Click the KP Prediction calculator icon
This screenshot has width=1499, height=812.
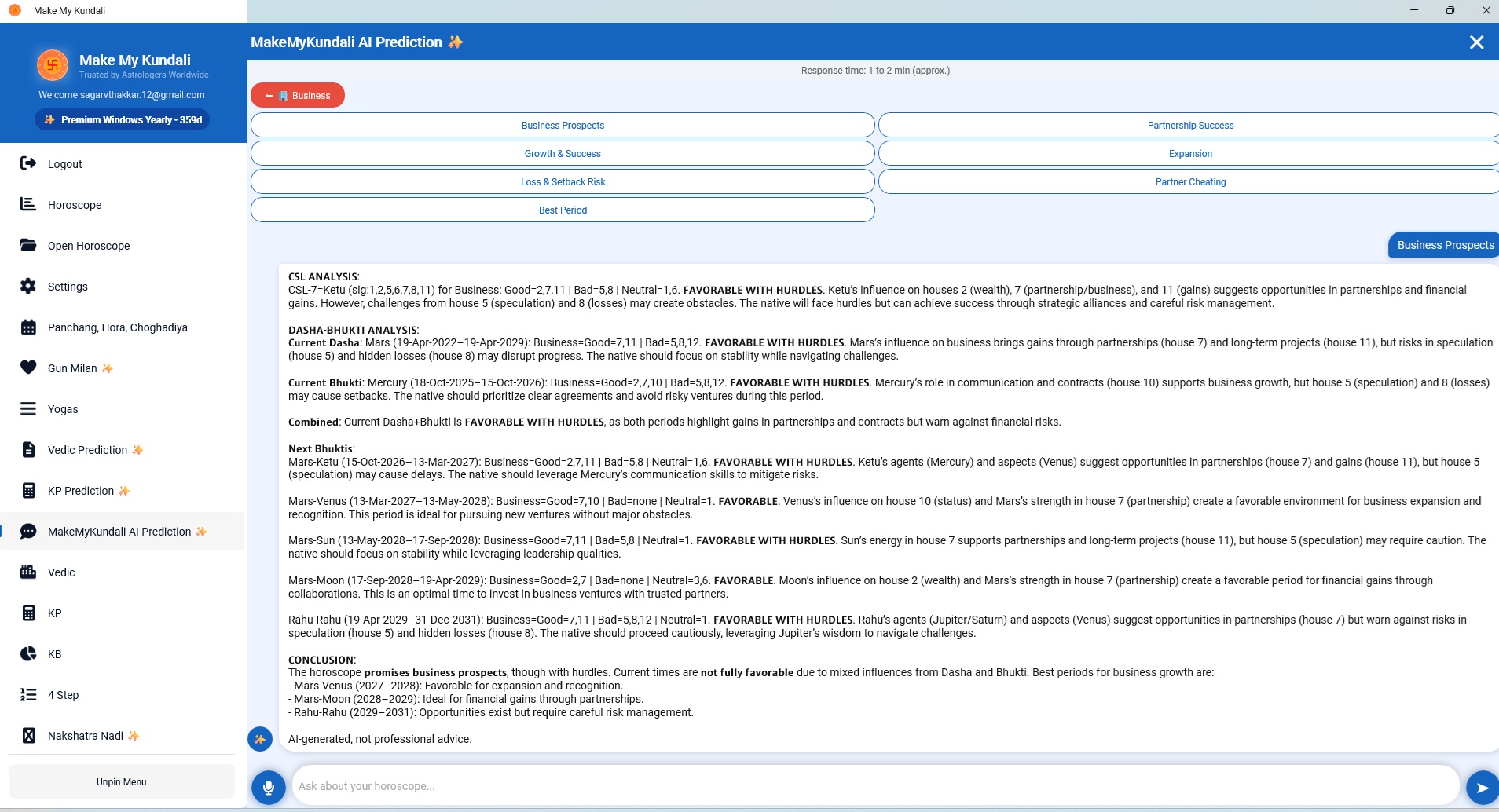pyautogui.click(x=28, y=490)
